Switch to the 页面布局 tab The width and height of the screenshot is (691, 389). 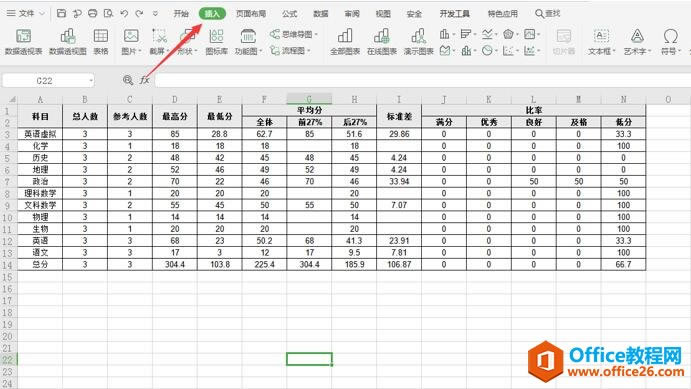(251, 14)
